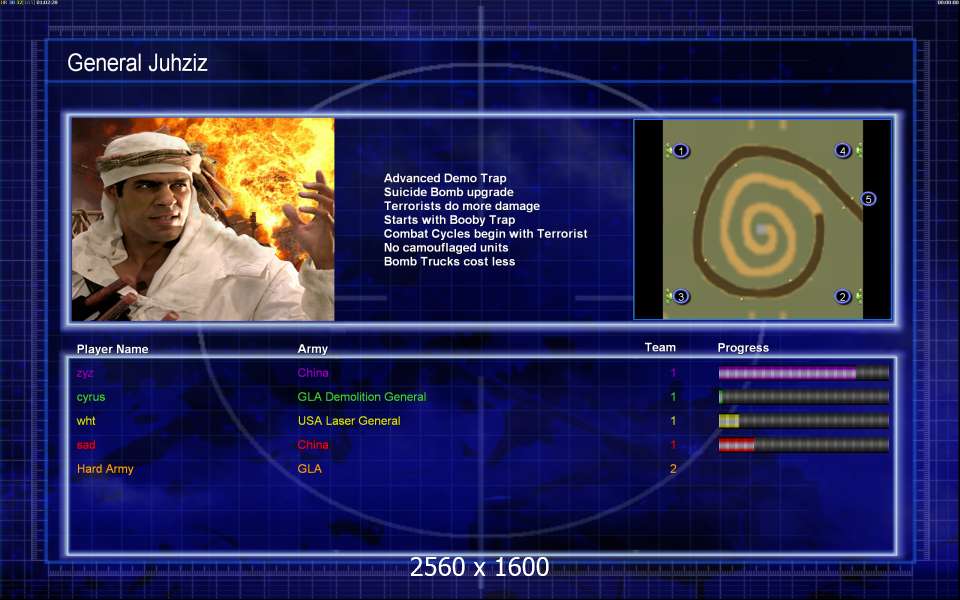Viewport: 960px width, 600px height.
Task: Select the No camouflaged units line
Action: 446,248
